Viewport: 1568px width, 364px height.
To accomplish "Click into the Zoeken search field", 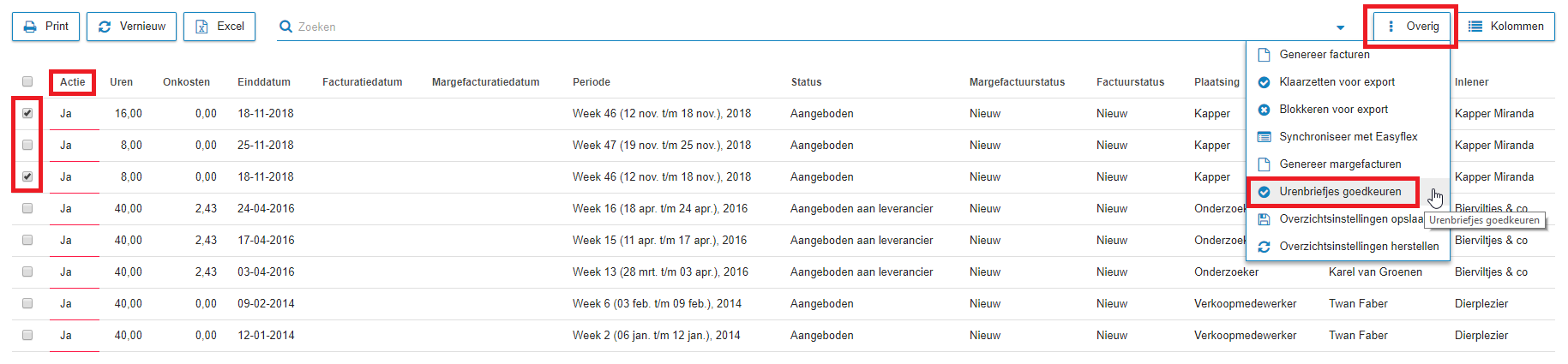I will pos(772,27).
